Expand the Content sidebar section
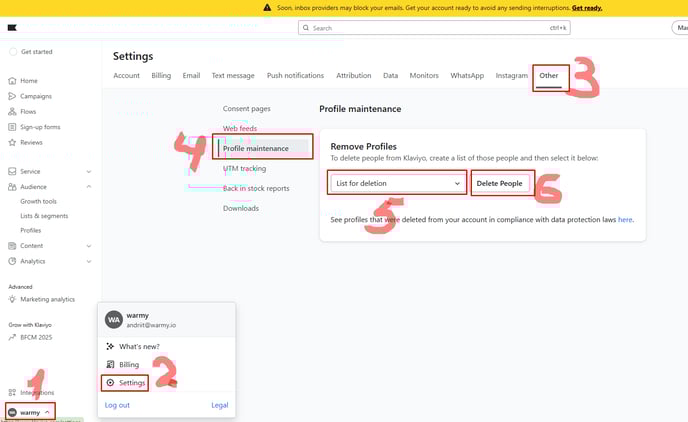Viewport: 688px width, 422px height. pyautogui.click(x=90, y=245)
